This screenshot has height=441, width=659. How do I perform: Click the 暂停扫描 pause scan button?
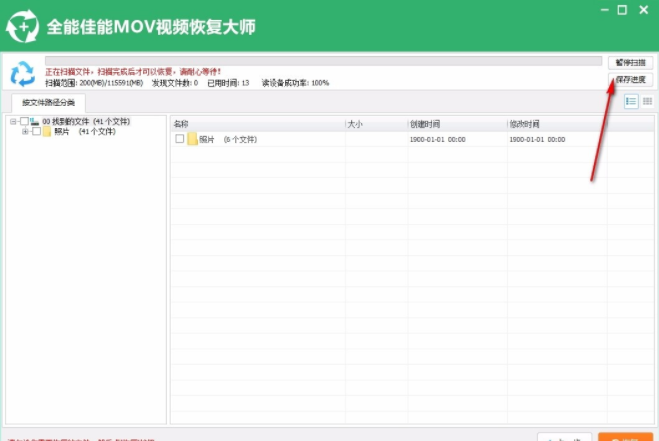tap(630, 63)
